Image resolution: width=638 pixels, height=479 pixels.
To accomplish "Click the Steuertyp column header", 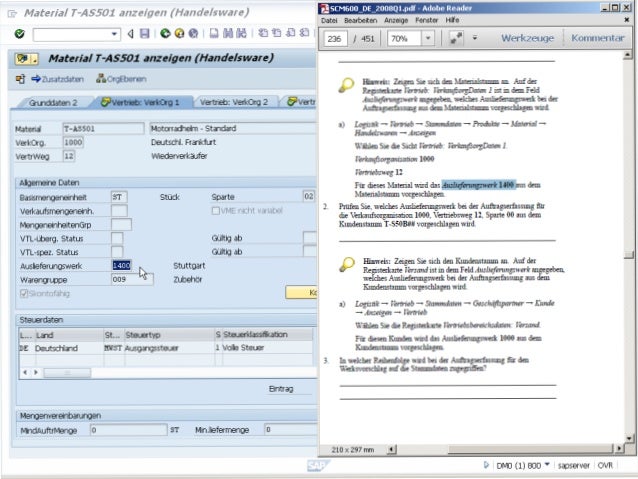I will (x=169, y=335).
